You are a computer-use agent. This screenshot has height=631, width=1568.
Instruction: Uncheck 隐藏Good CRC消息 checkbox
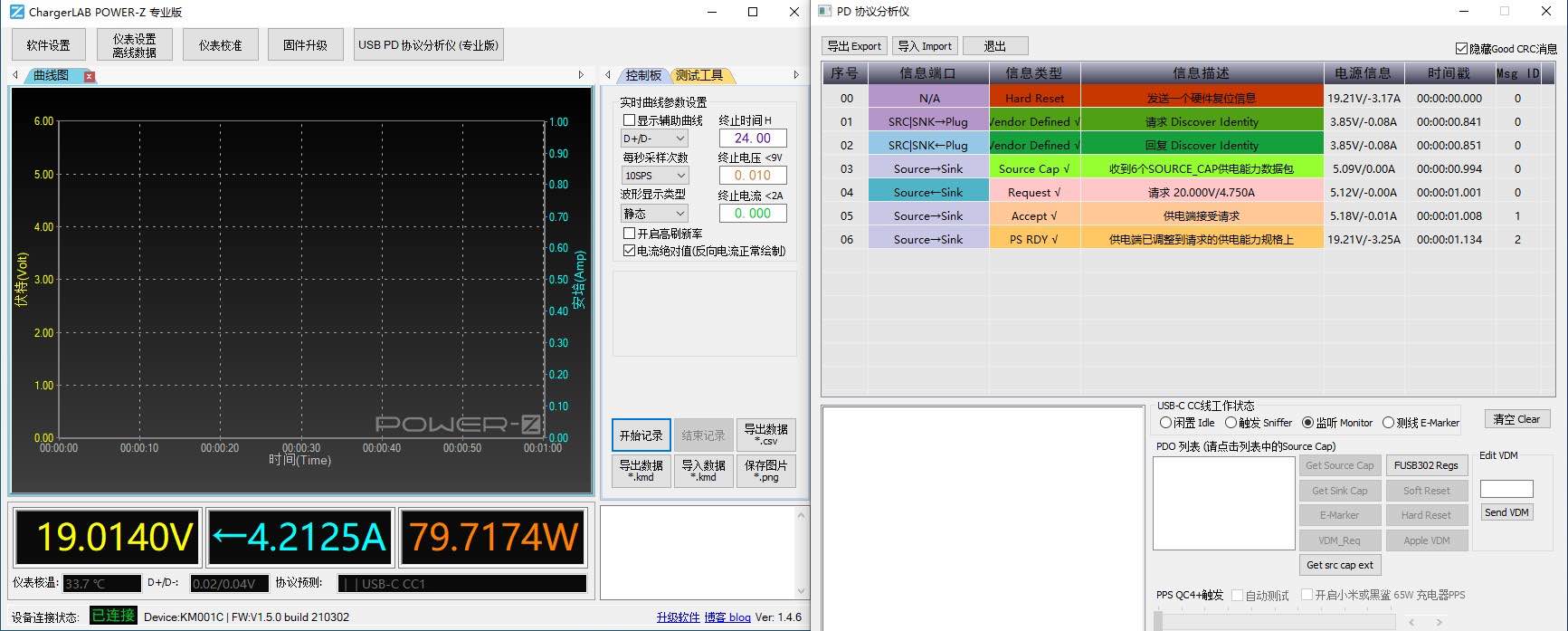coord(1461,48)
